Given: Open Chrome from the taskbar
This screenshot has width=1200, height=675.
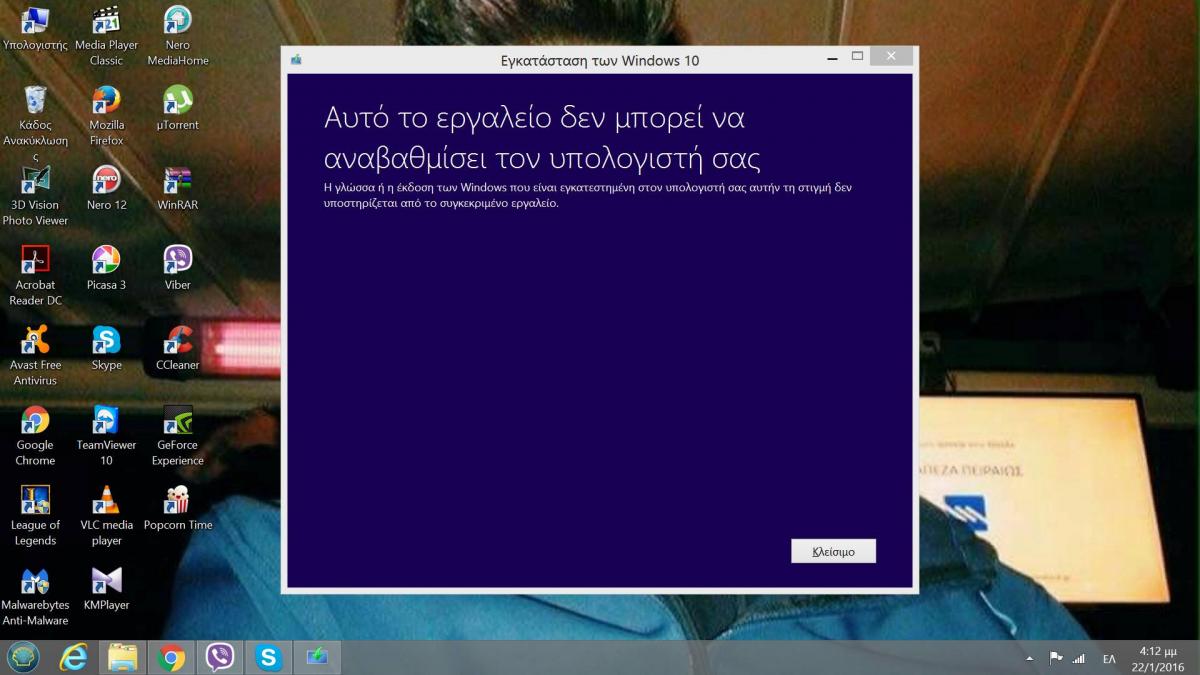Looking at the screenshot, I should [x=171, y=657].
